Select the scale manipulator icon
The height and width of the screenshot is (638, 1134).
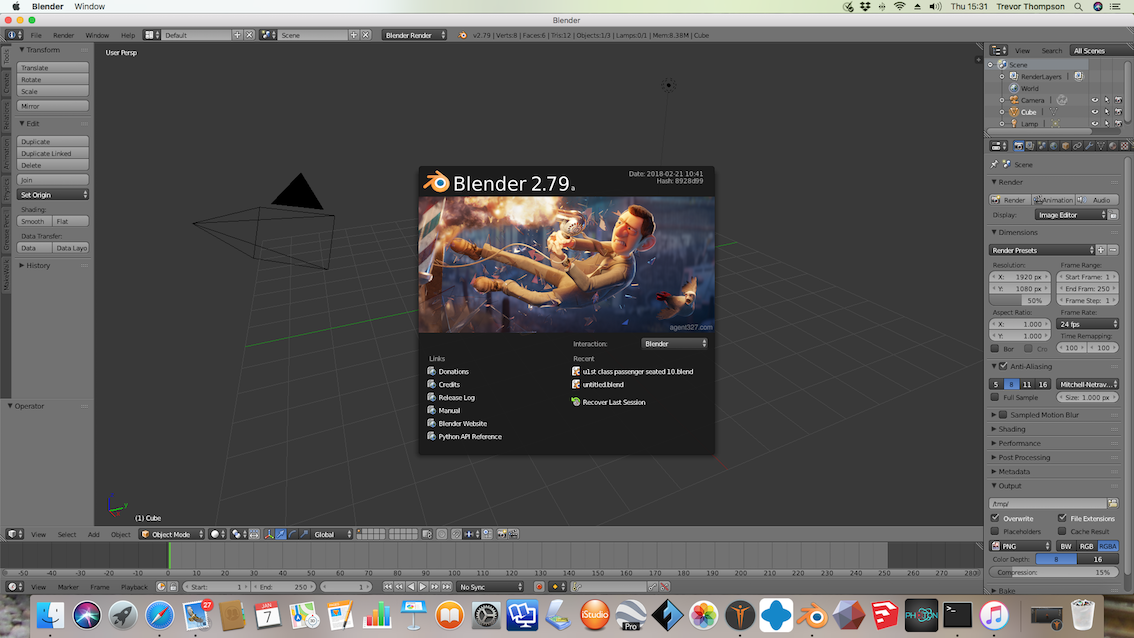(x=304, y=534)
